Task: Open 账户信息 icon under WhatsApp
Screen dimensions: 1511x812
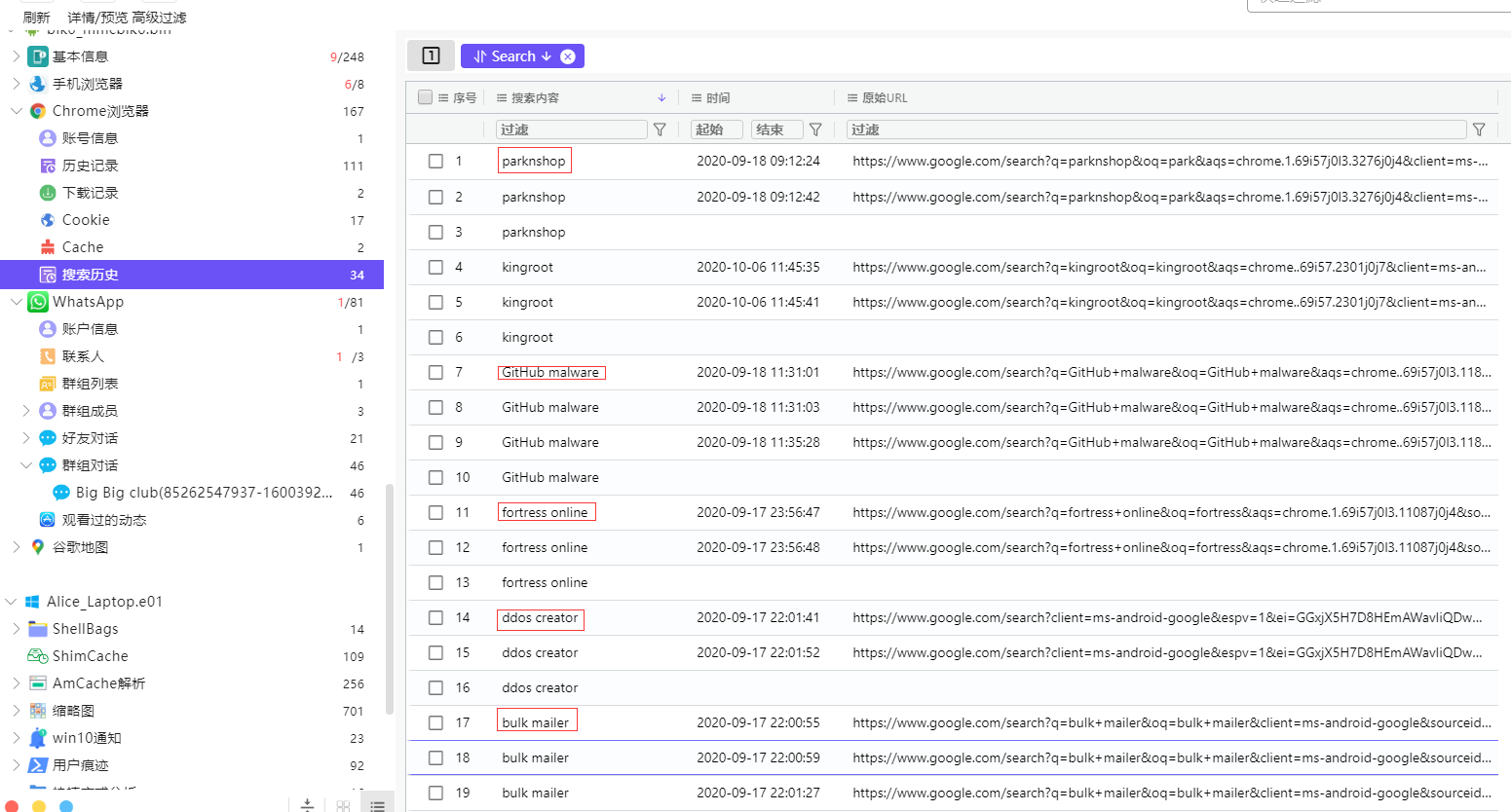Action: (48, 329)
